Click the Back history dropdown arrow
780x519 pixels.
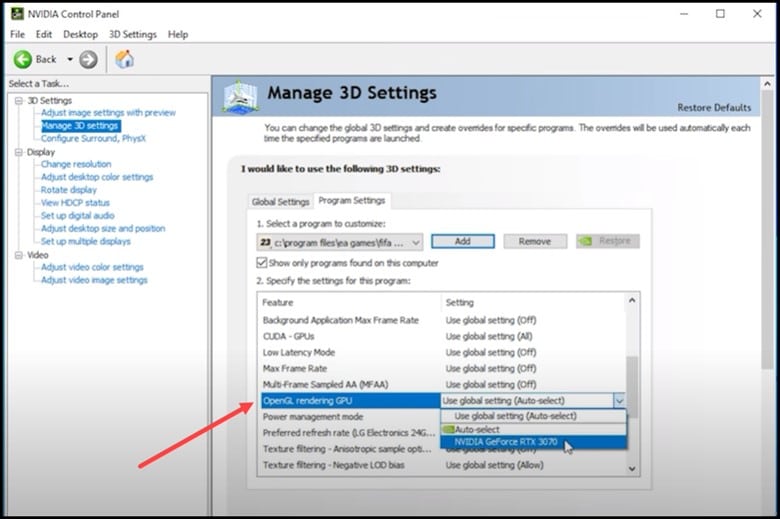click(x=70, y=59)
